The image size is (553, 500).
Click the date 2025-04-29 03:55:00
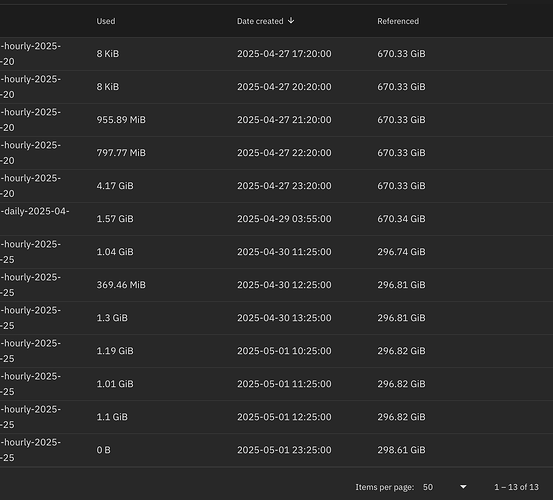click(x=284, y=219)
